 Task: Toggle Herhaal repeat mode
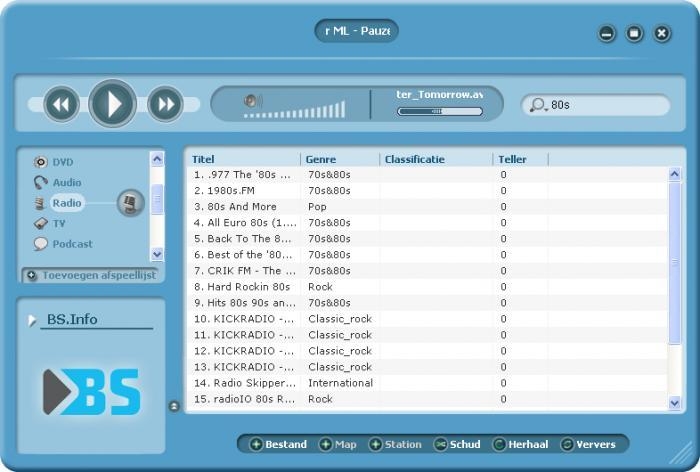click(521, 444)
